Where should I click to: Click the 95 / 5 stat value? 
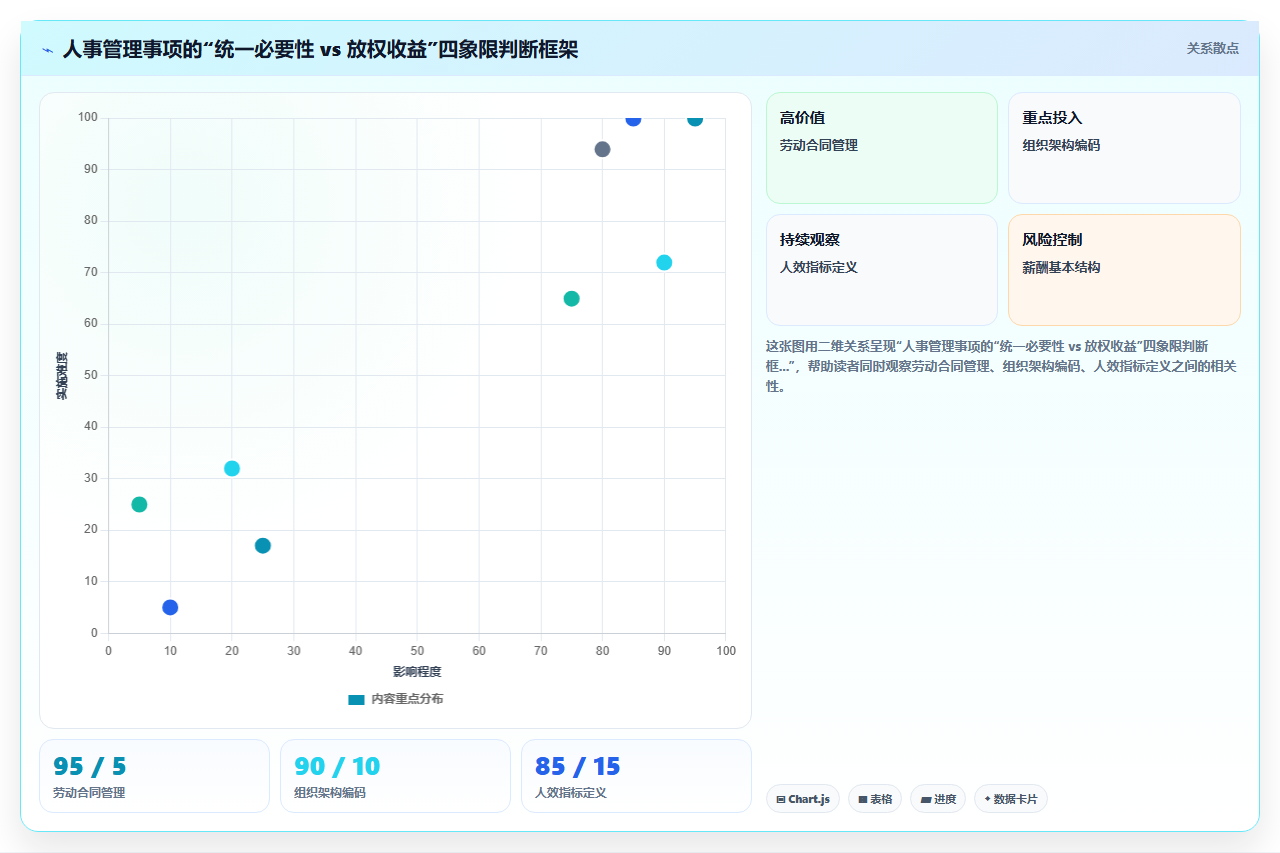pyautogui.click(x=90, y=767)
